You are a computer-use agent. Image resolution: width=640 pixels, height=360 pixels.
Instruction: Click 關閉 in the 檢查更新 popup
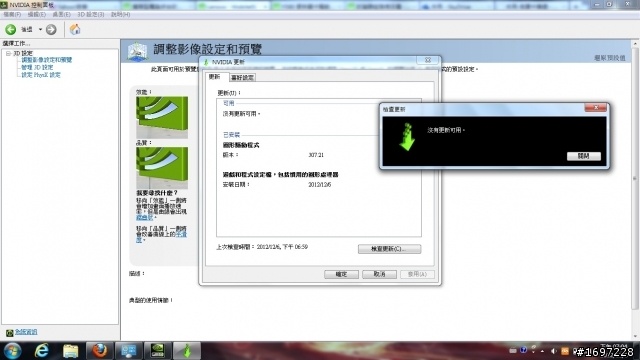584,156
